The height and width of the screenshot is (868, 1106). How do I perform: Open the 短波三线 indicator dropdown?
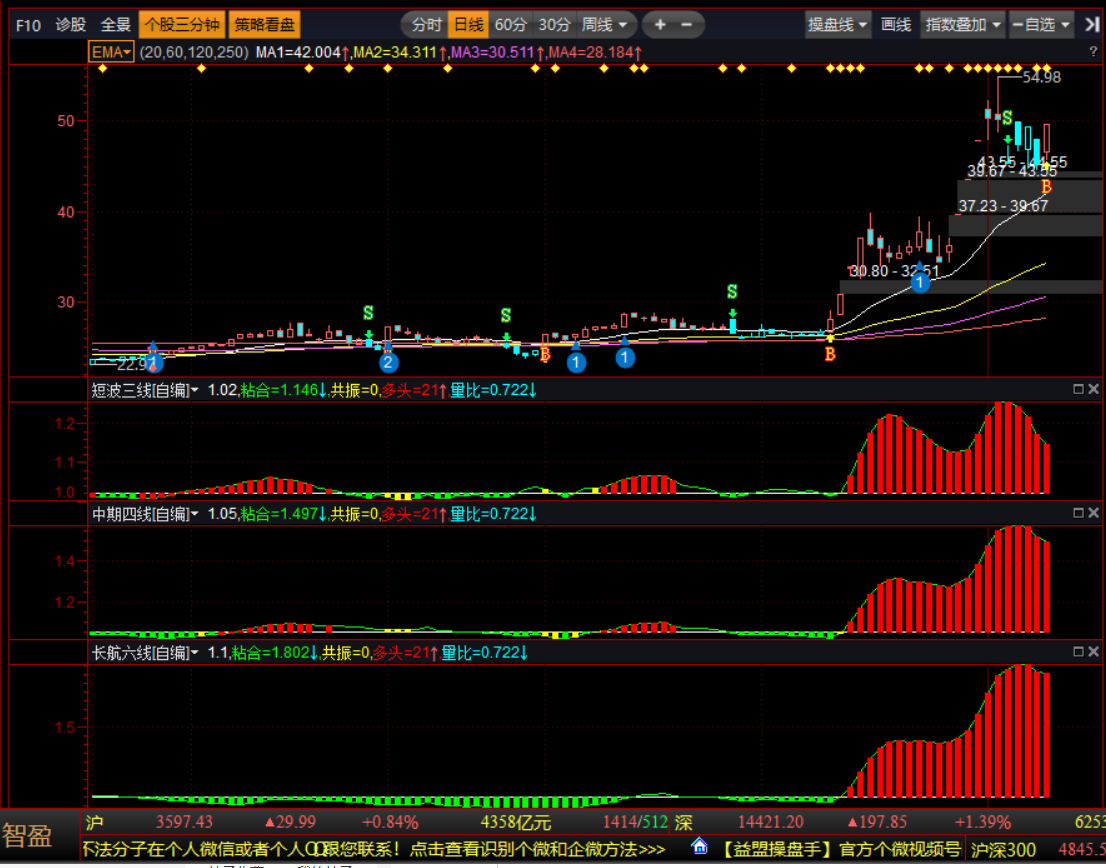click(145, 390)
